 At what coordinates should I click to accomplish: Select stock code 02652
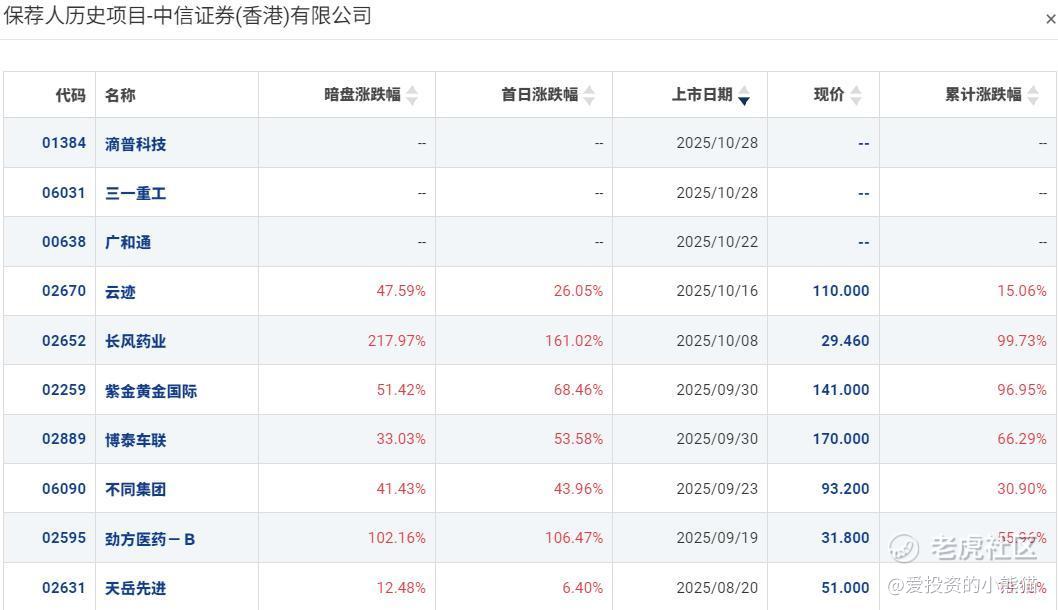(64, 341)
